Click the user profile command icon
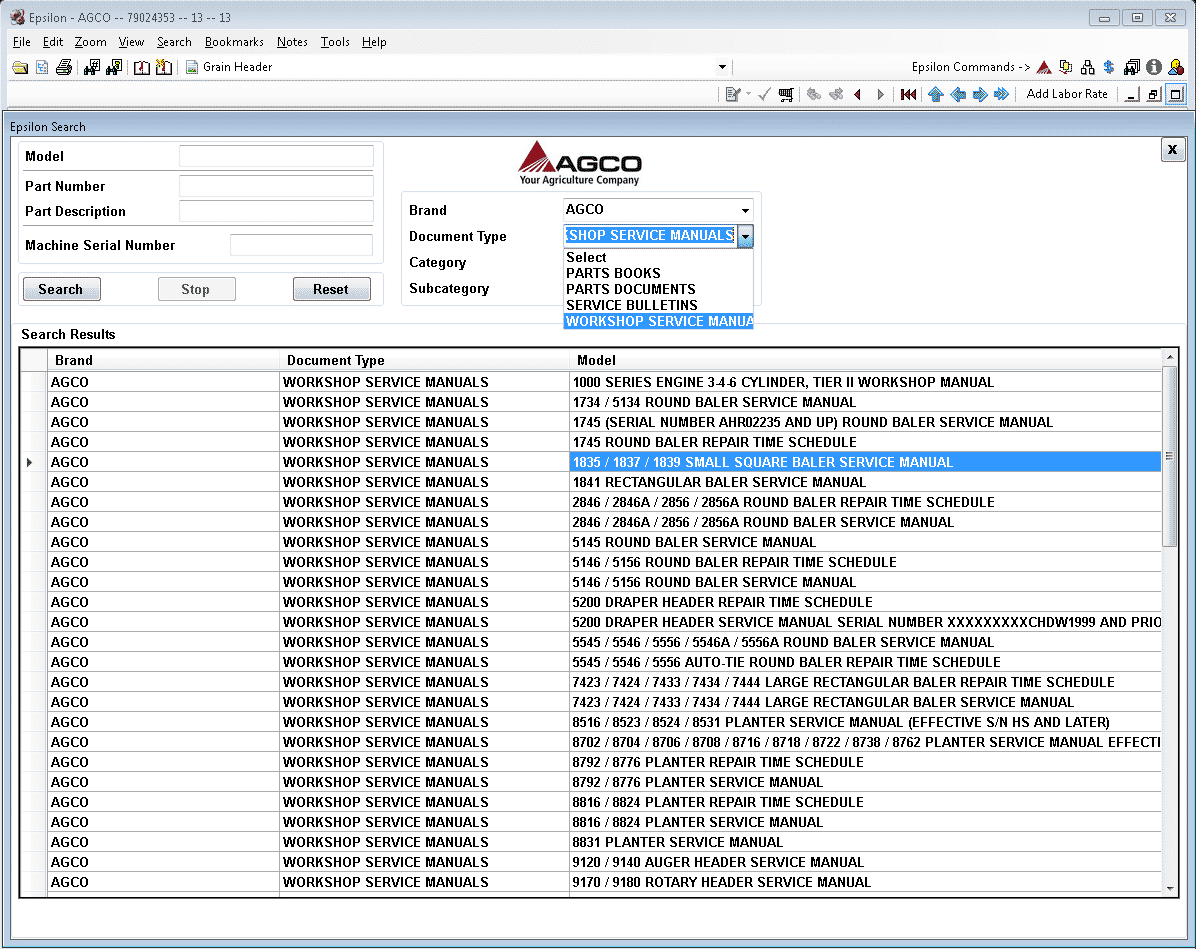1196x949 pixels. (x=1176, y=67)
